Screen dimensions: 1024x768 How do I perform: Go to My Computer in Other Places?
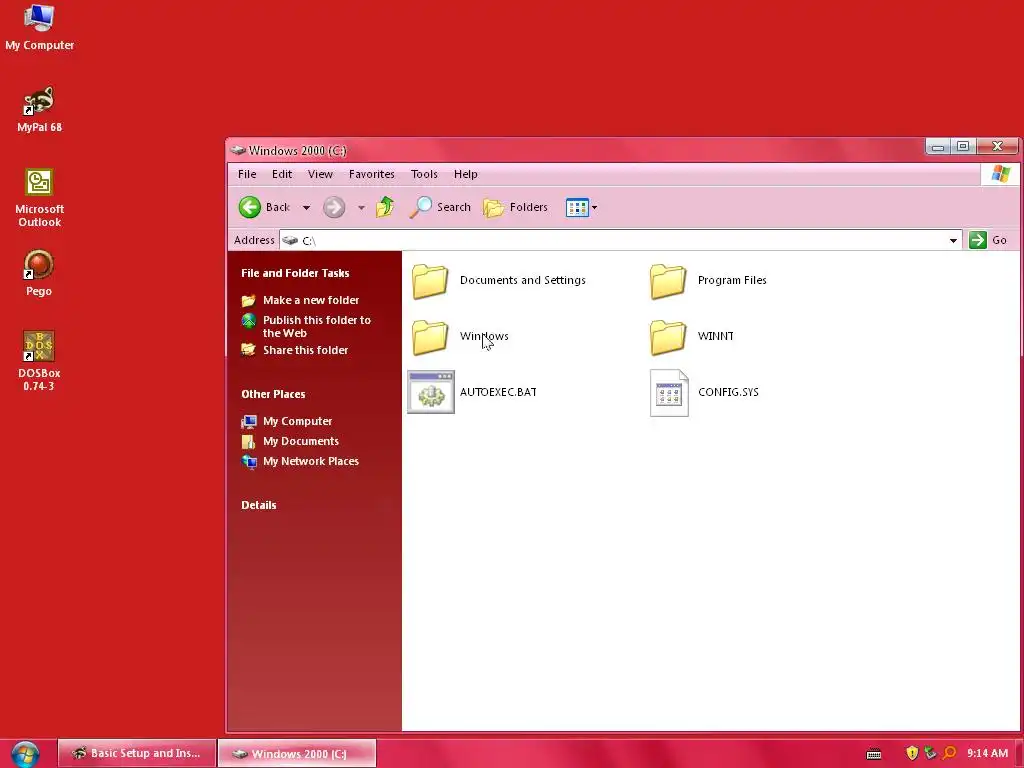(x=297, y=421)
